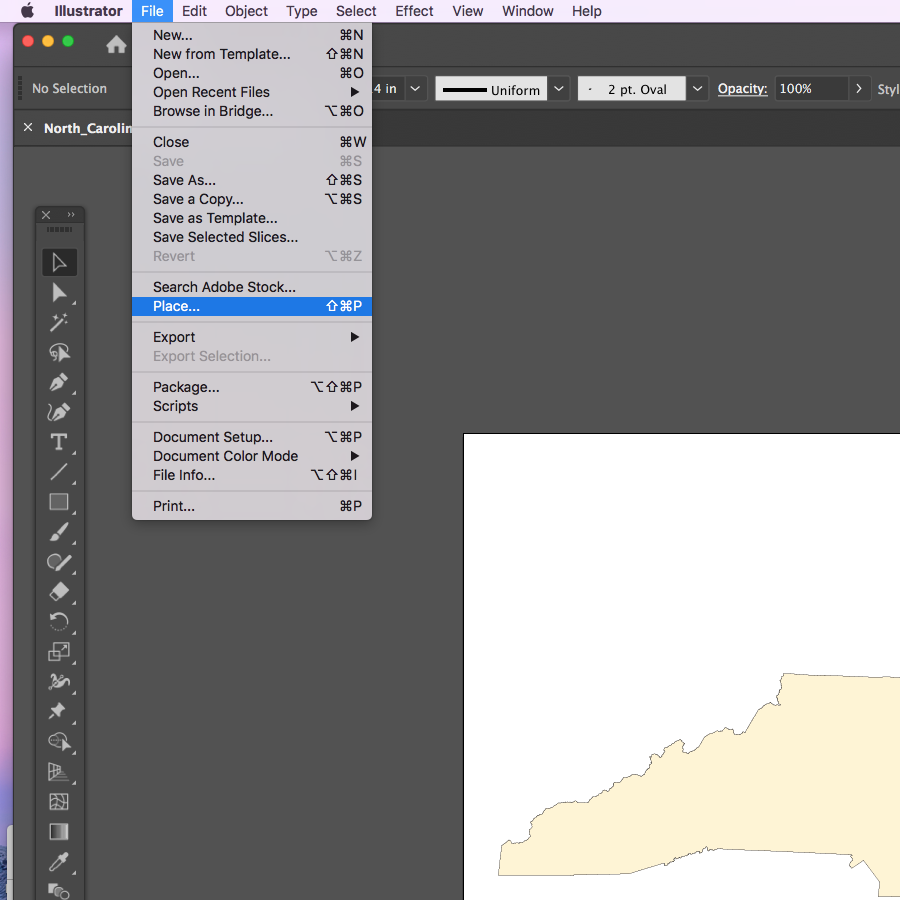Screen dimensions: 900x900
Task: Choose Browse in Bridge... item
Action: pyautogui.click(x=251, y=111)
